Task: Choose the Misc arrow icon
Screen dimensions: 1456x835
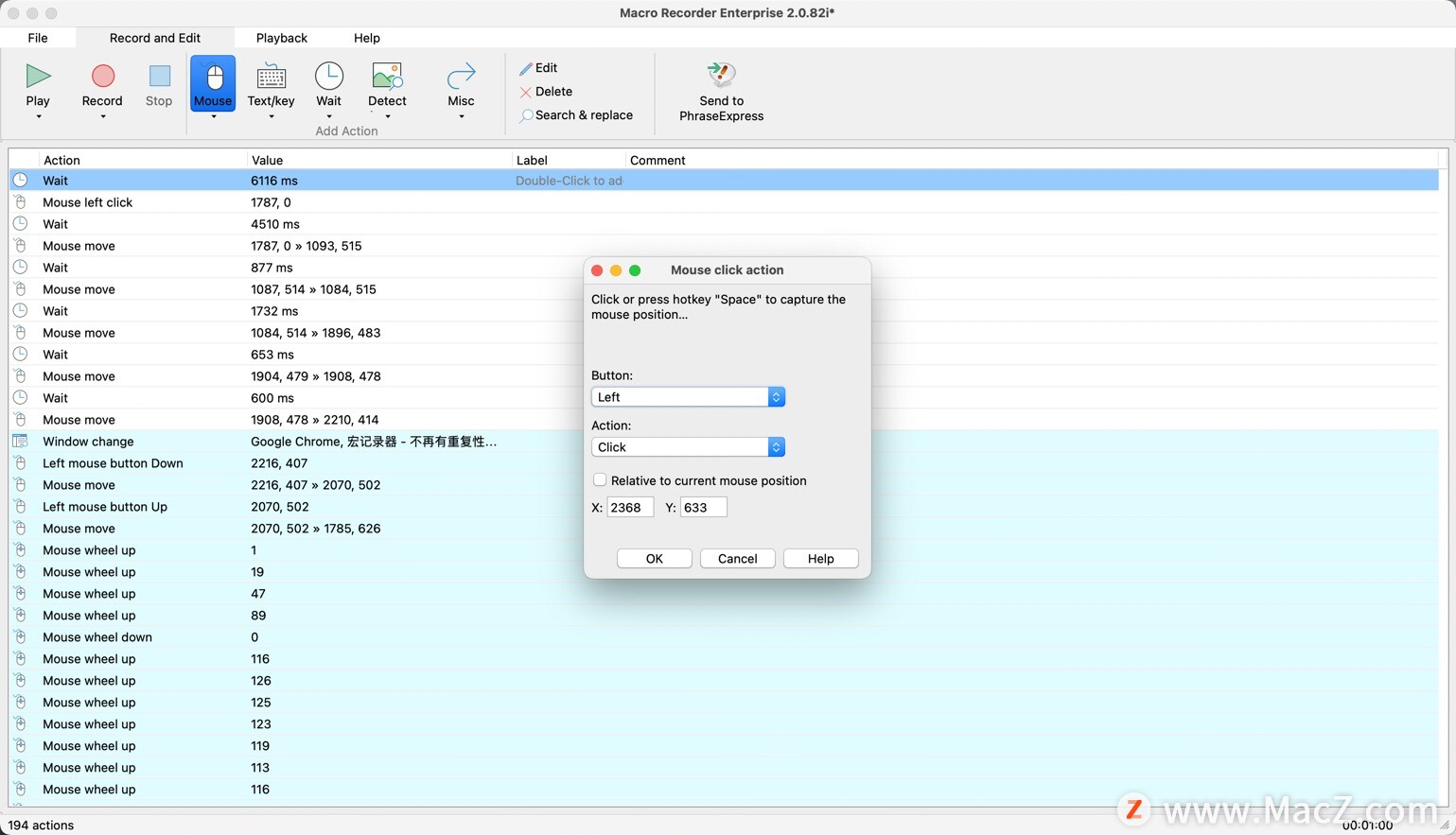Action: tap(461, 77)
